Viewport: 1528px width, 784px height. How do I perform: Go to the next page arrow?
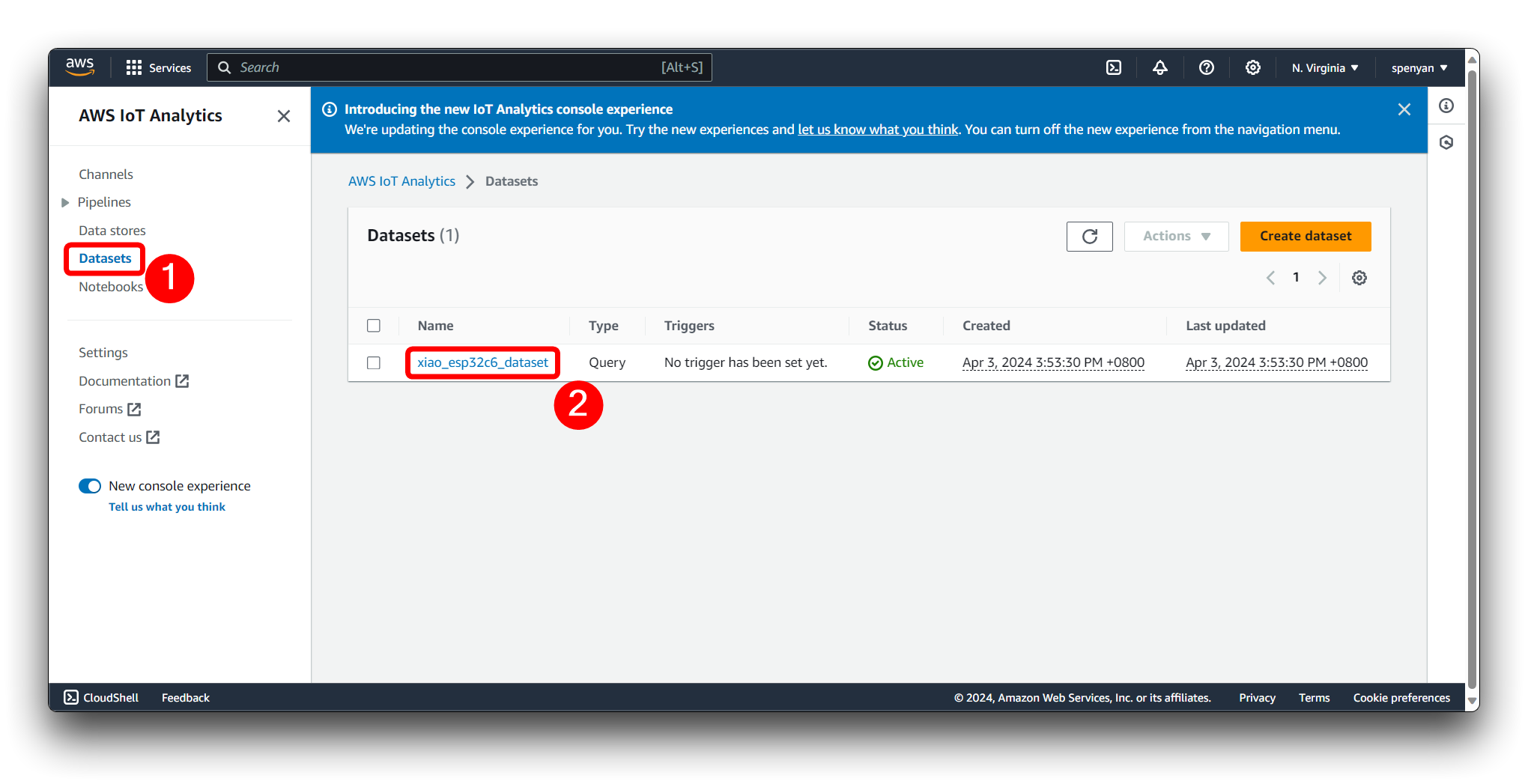click(1322, 278)
